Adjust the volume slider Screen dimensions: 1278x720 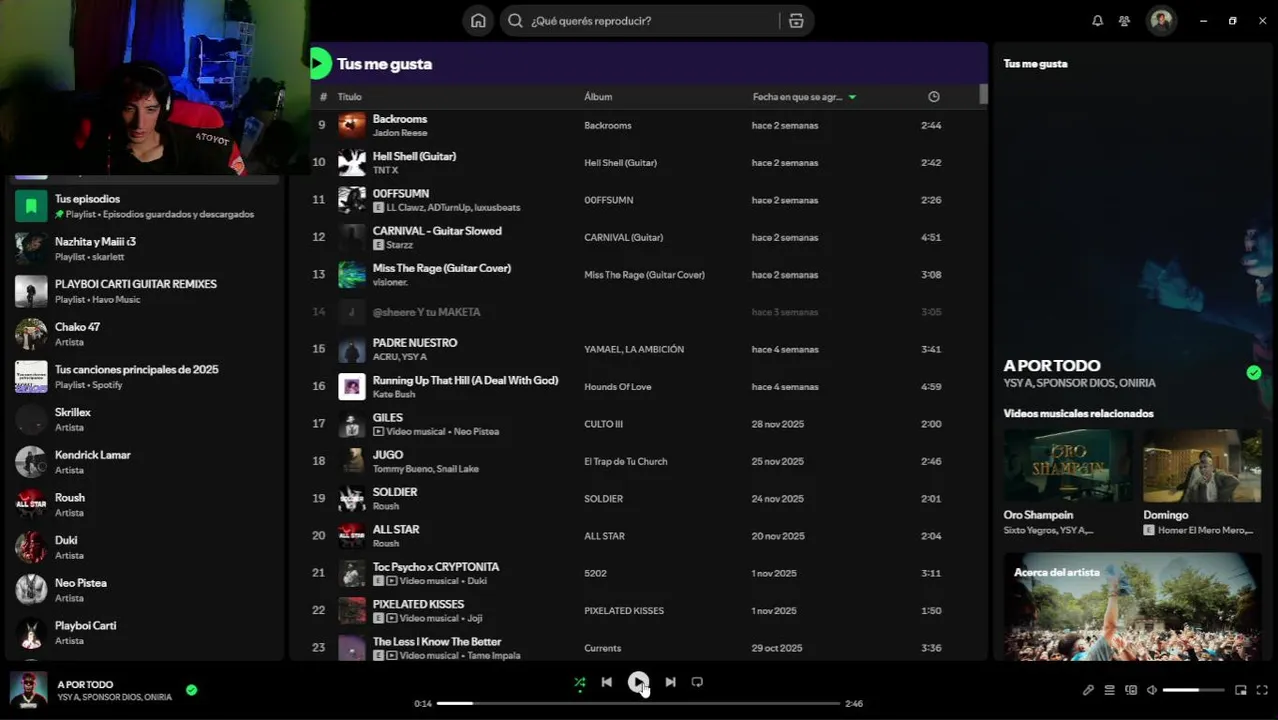tap(1193, 690)
